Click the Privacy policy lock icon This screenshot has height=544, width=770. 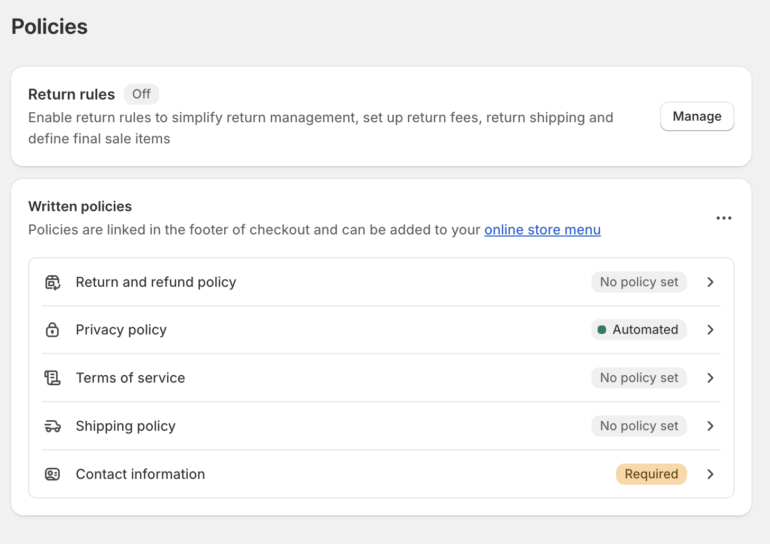(x=53, y=330)
